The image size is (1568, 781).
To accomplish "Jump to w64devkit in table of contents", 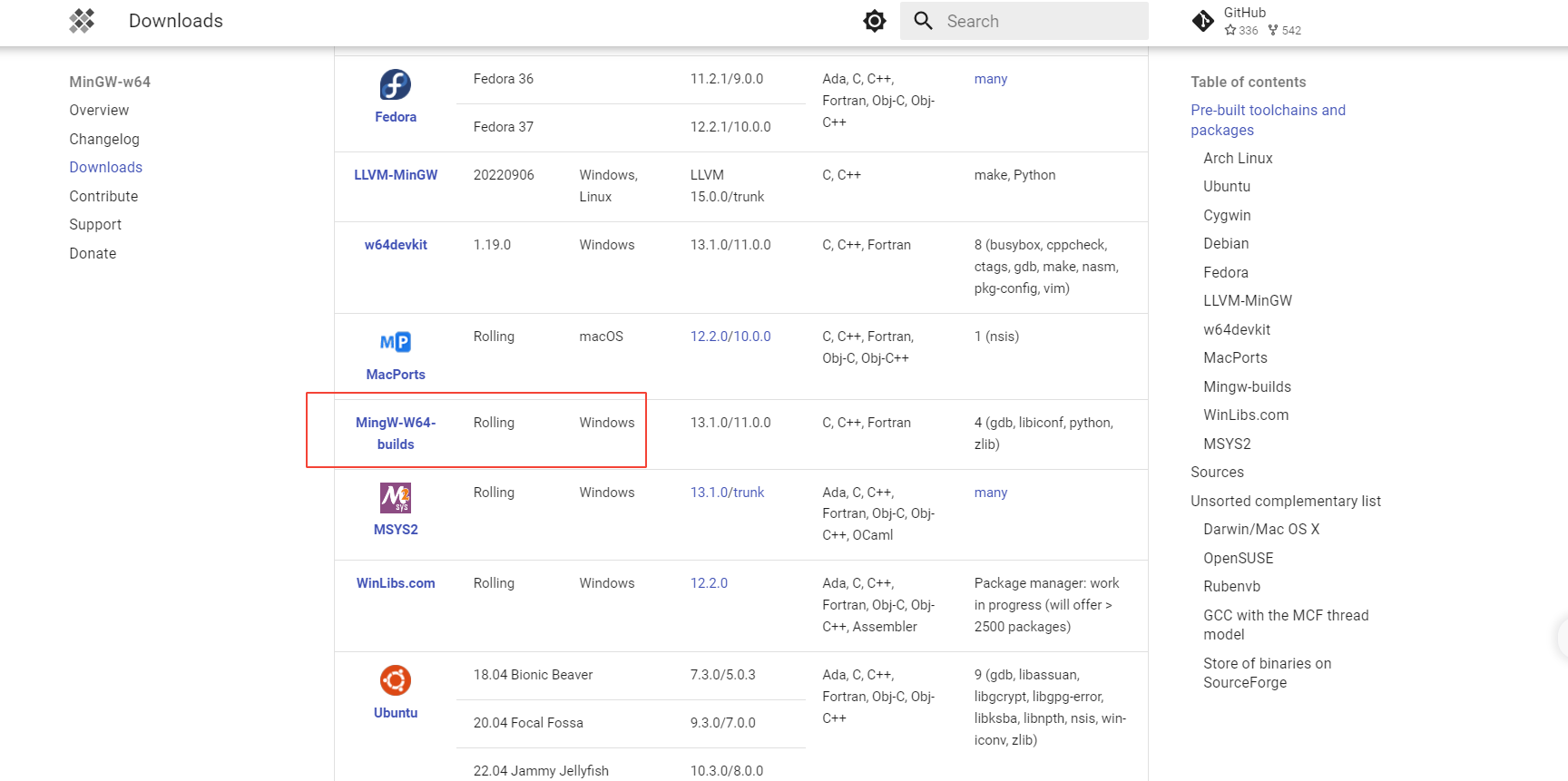I will pos(1237,329).
